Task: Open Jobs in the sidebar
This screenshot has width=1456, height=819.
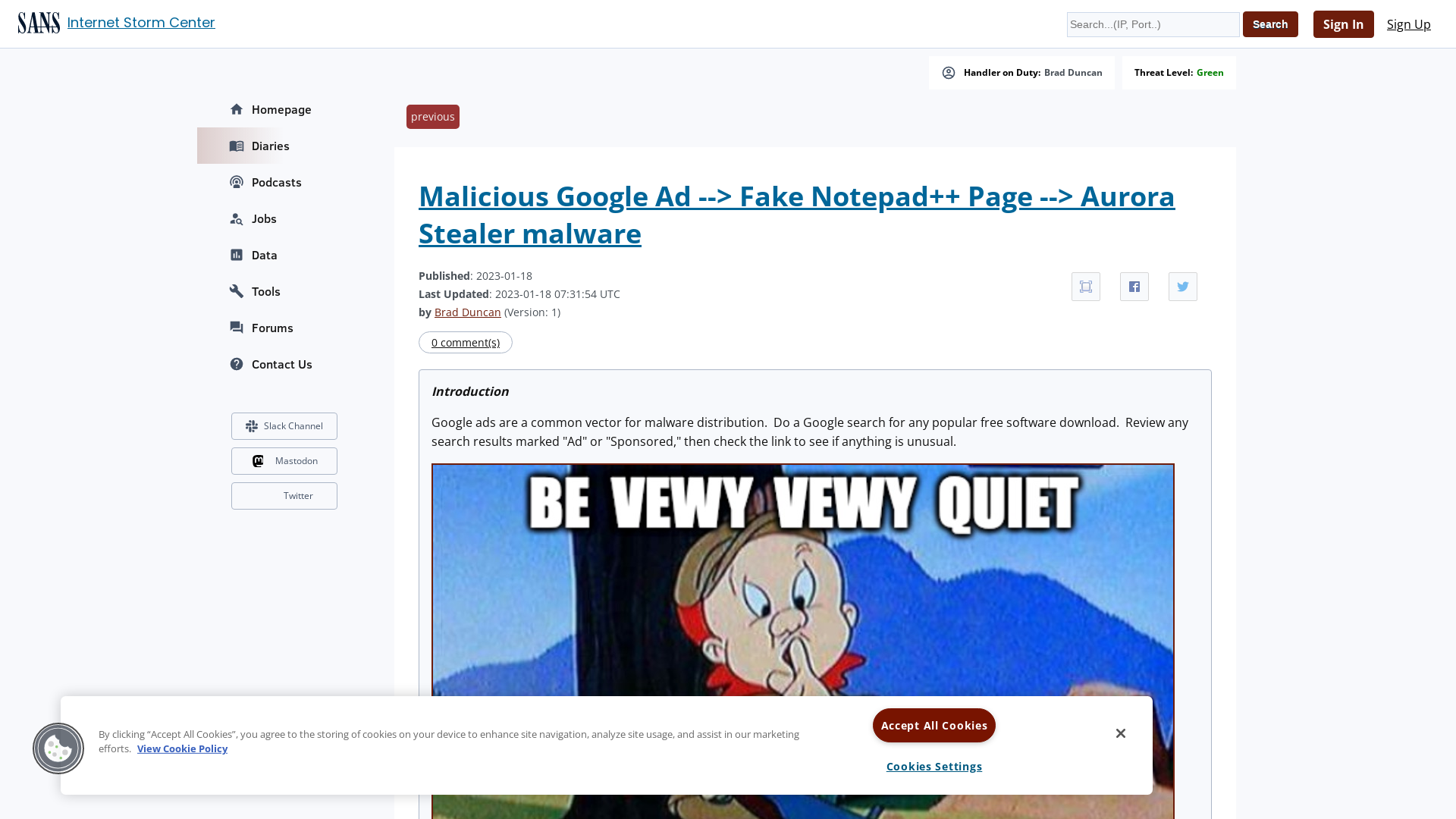Action: pyautogui.click(x=264, y=218)
